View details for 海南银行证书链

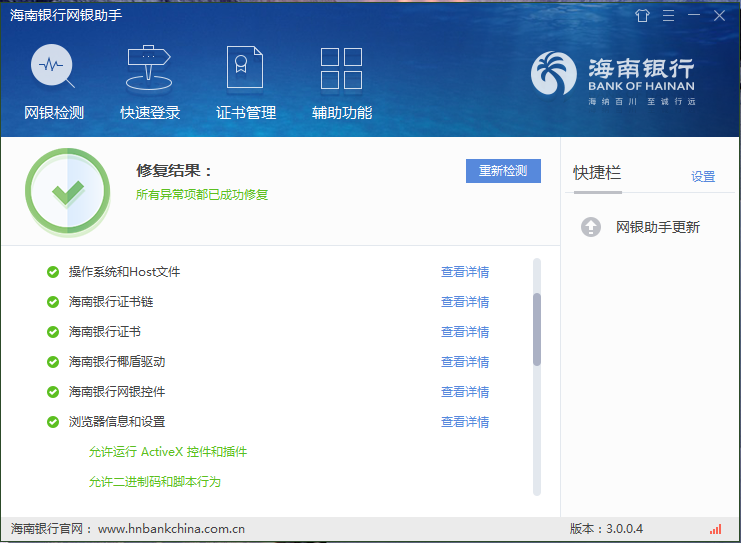(x=465, y=302)
